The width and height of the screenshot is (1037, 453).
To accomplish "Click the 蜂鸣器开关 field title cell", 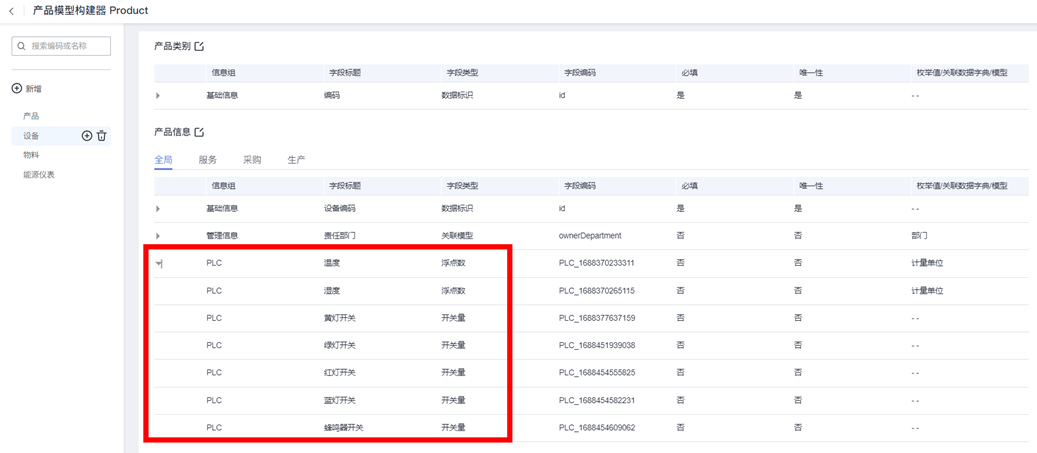I will 343,428.
